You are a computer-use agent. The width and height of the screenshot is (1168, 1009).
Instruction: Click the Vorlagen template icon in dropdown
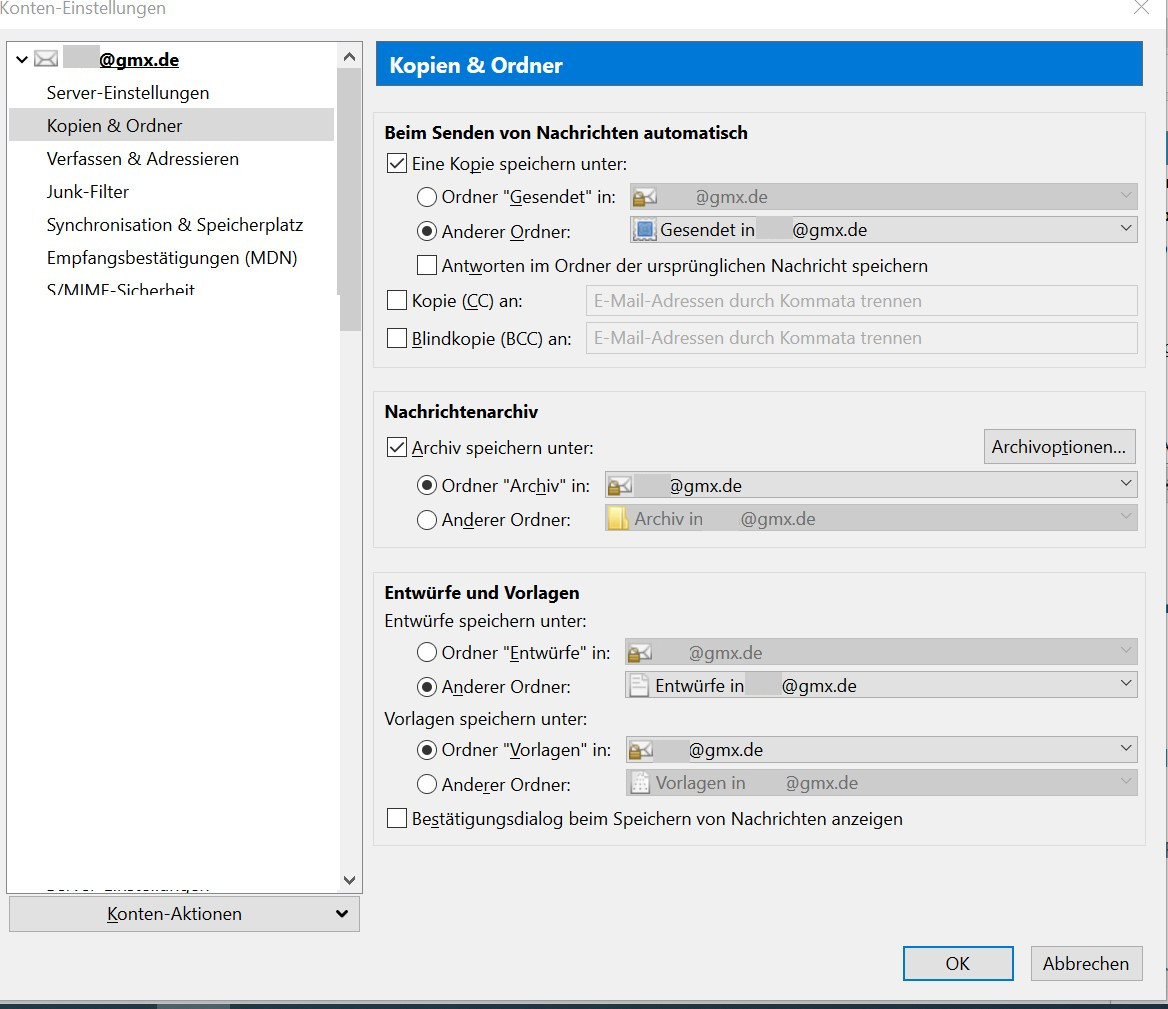(x=639, y=783)
